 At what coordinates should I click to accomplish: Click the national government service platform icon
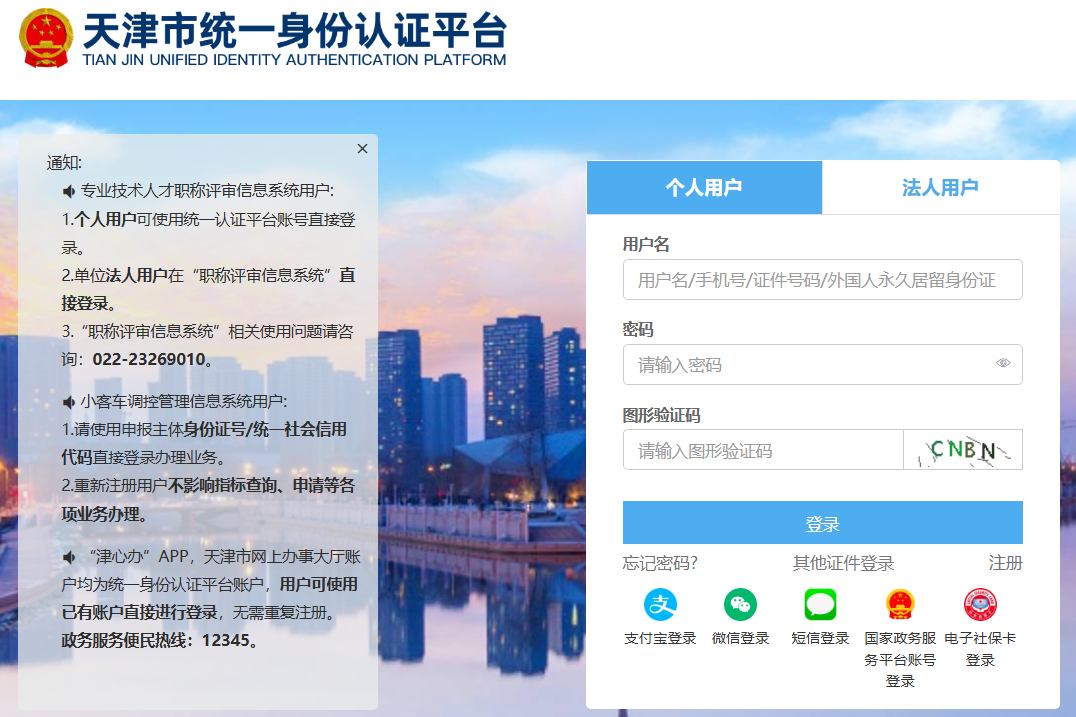[900, 605]
